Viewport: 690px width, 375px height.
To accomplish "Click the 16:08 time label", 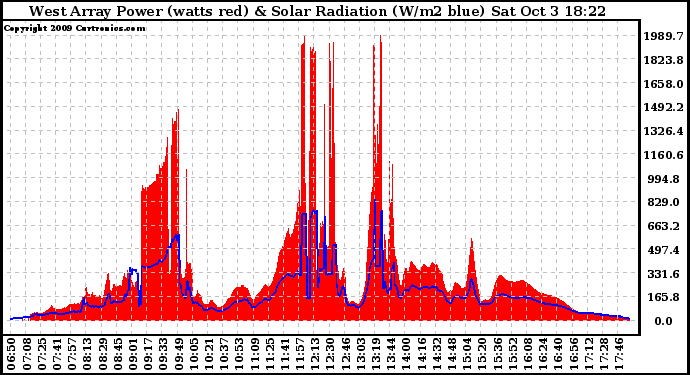I will [528, 354].
